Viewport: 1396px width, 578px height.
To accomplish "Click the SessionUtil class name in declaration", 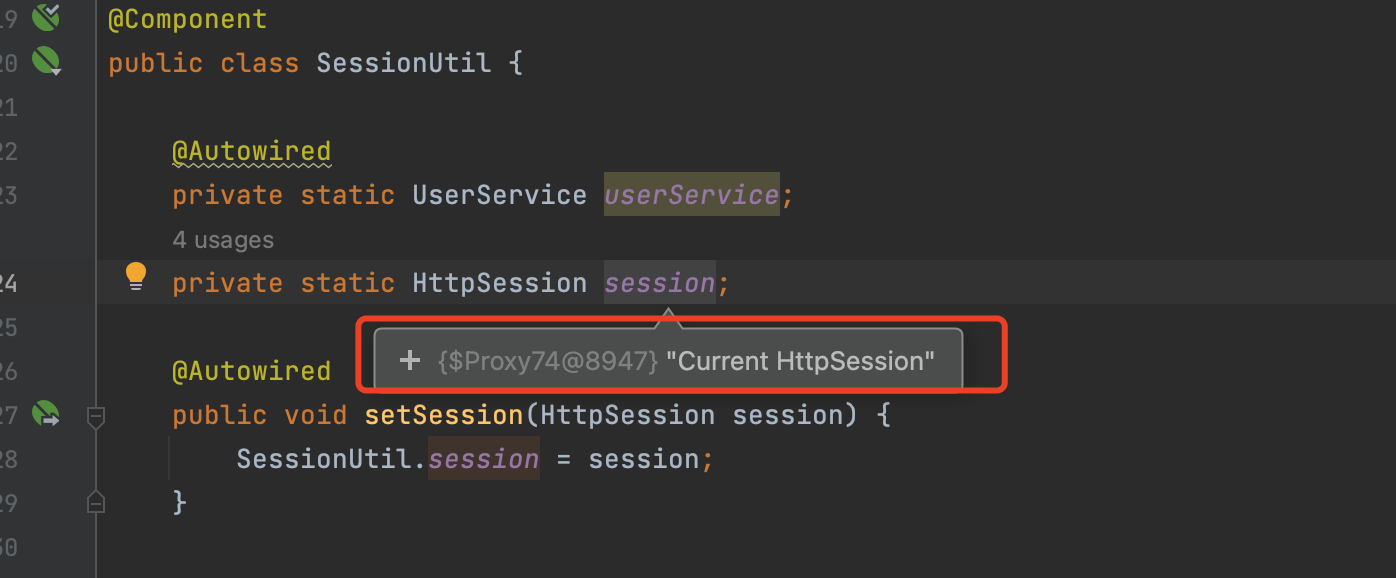I will (x=403, y=63).
